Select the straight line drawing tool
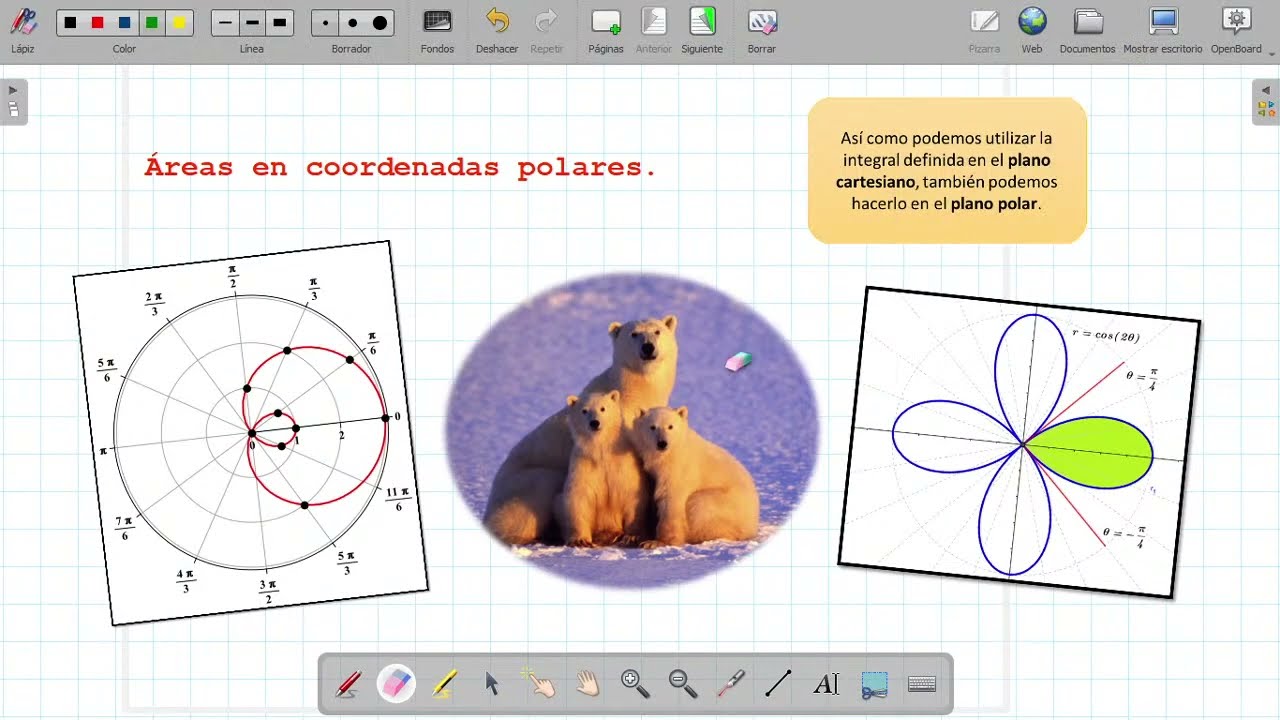Screen dimensions: 1280x720 tap(778, 684)
